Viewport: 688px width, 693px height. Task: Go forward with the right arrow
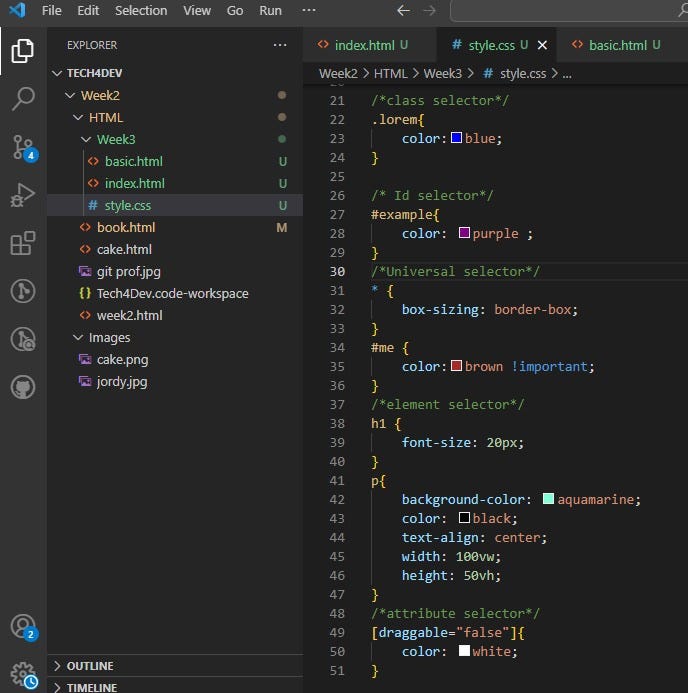coord(430,10)
